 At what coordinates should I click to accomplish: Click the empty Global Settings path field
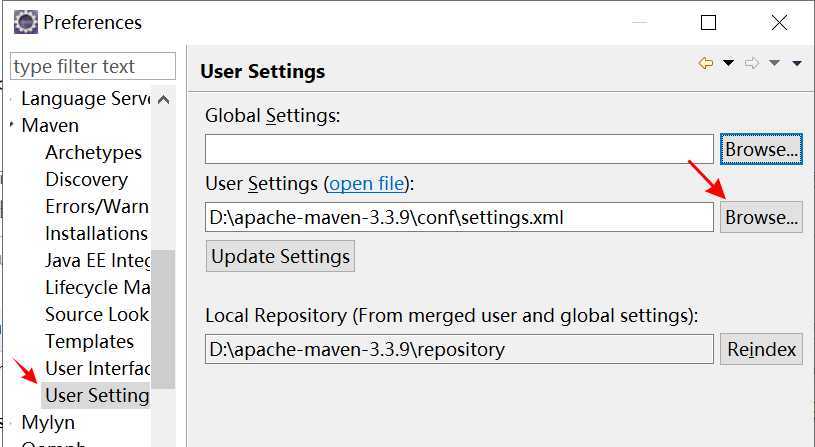pos(459,149)
